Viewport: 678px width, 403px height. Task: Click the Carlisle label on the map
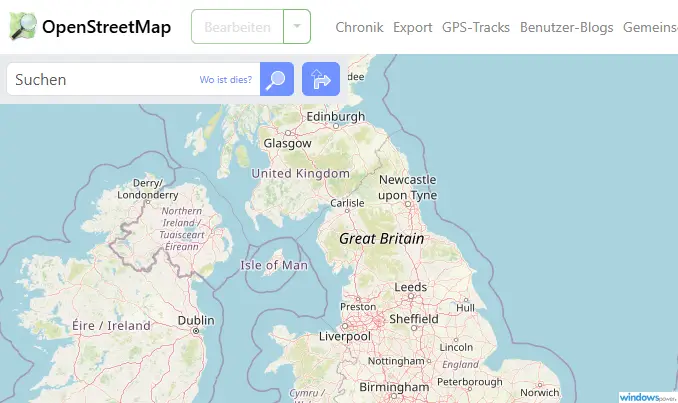(x=347, y=203)
